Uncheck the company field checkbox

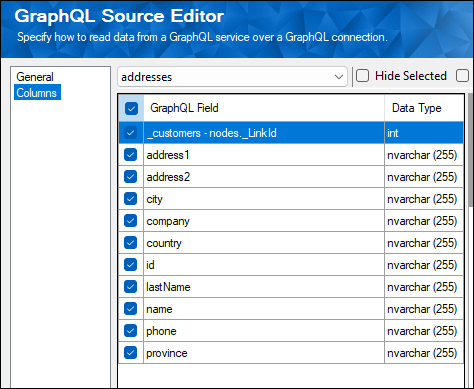point(130,221)
